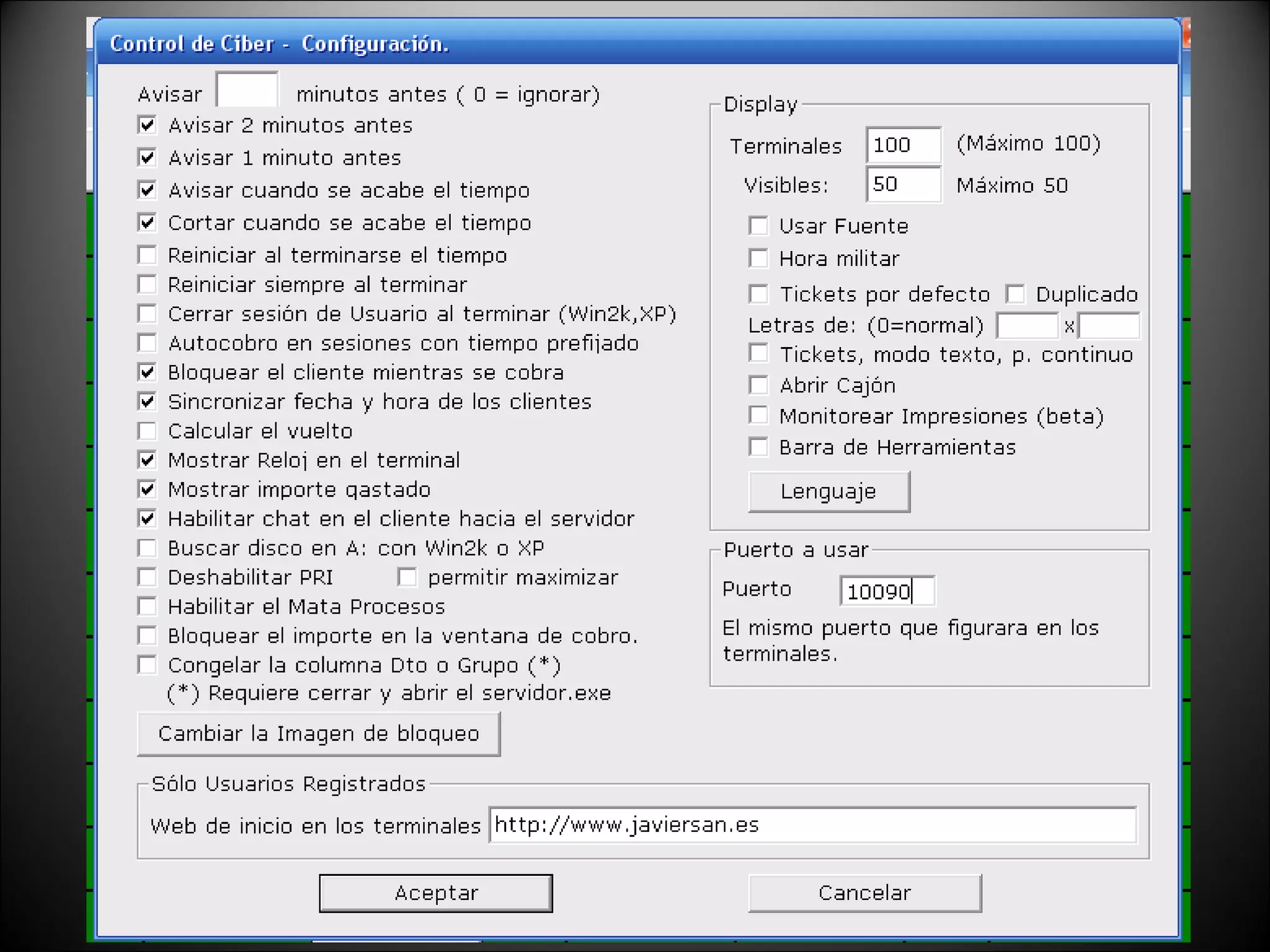
Task: Enable Tickets, modo texto, p. continuo
Action: tap(758, 353)
